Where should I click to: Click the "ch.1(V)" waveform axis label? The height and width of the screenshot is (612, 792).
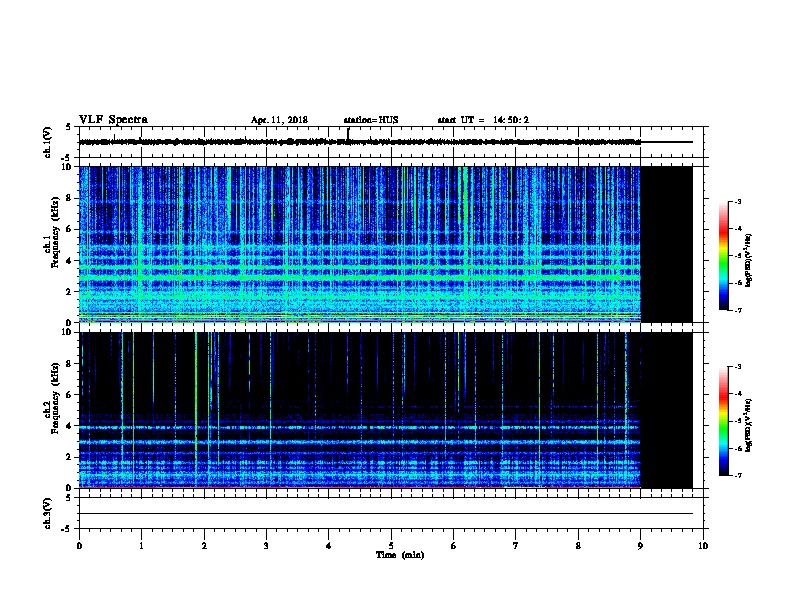pyautogui.click(x=47, y=142)
